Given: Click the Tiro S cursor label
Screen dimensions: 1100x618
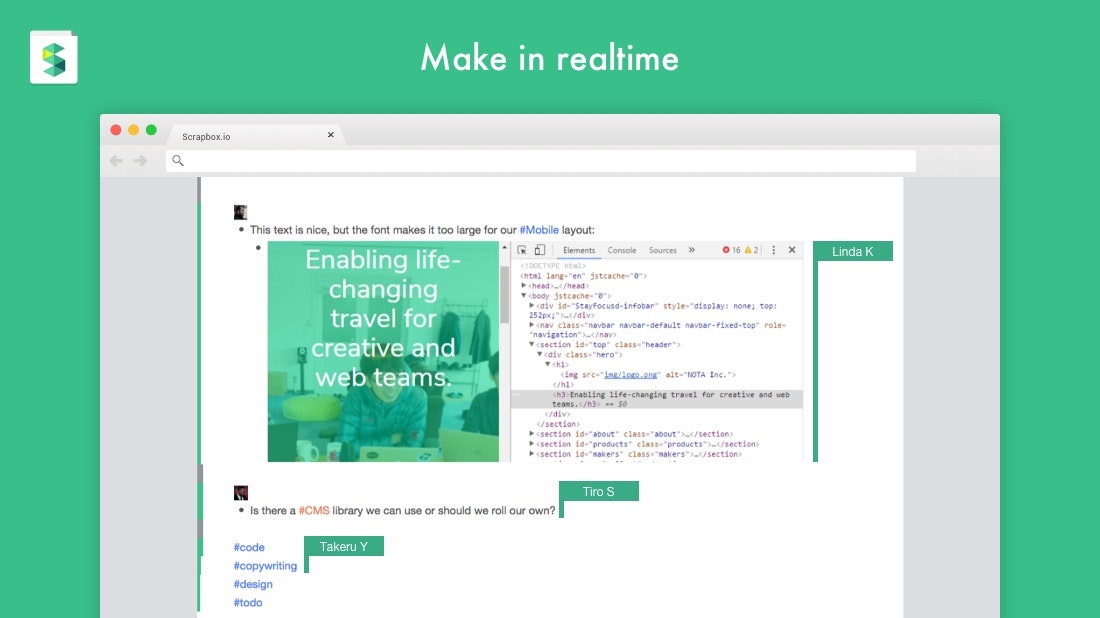Looking at the screenshot, I should click(598, 491).
